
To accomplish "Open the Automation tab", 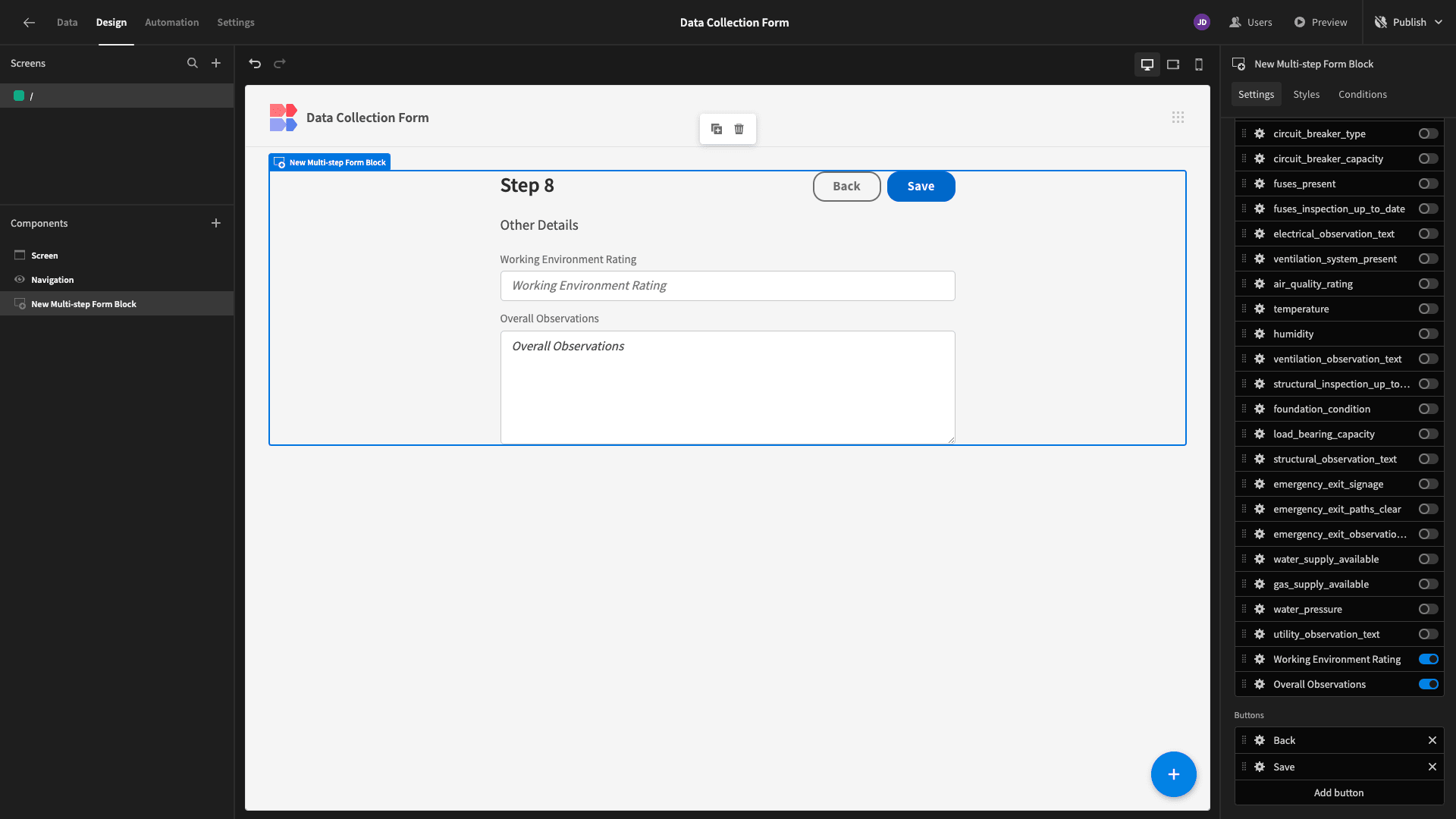I will click(x=172, y=23).
